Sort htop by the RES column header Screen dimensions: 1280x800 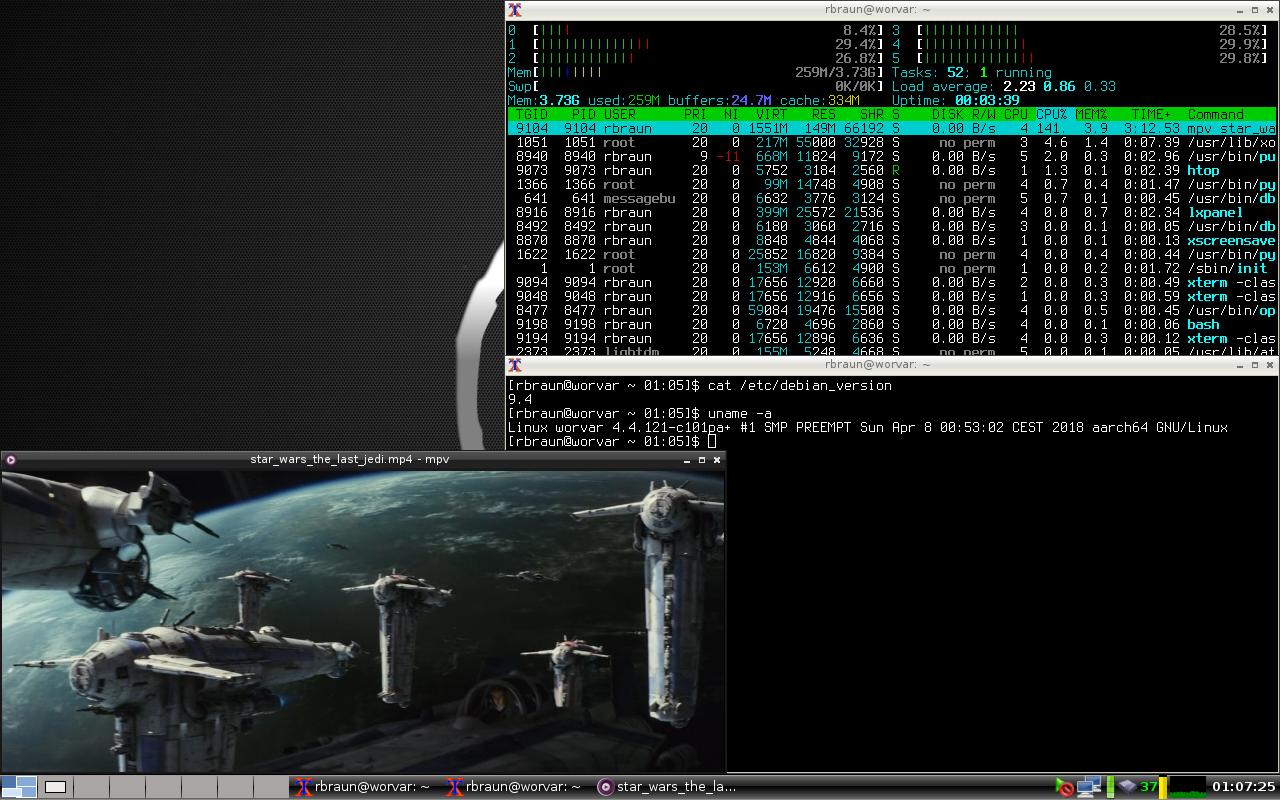point(824,114)
